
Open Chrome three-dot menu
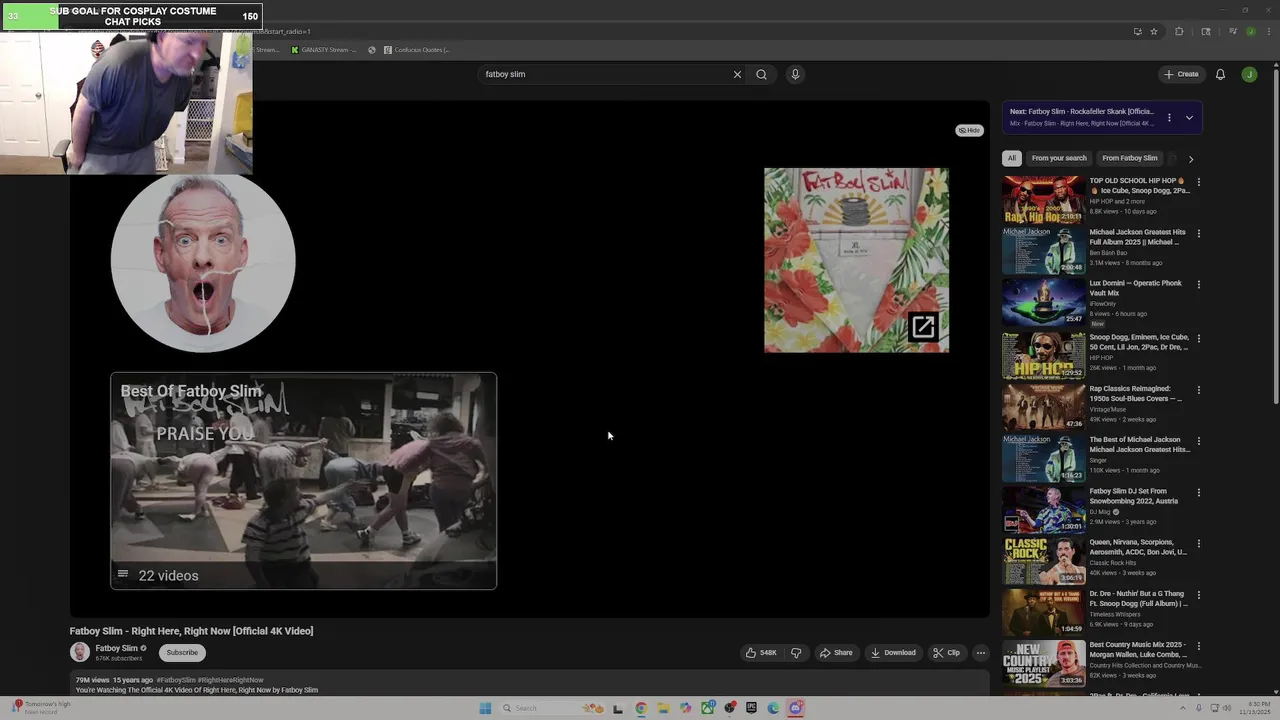coord(1267,31)
